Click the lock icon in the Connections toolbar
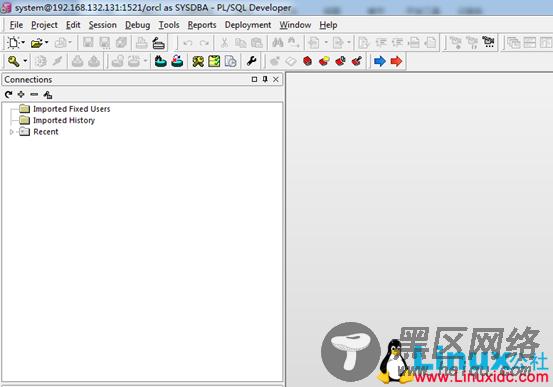The width and height of the screenshot is (553, 387). tap(48, 95)
